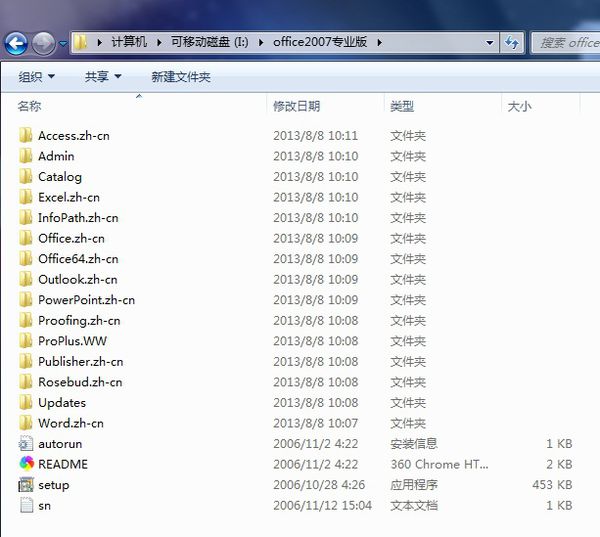Viewport: 600px width, 537px height.
Task: Focus the 搜索 office search box
Action: (566, 42)
